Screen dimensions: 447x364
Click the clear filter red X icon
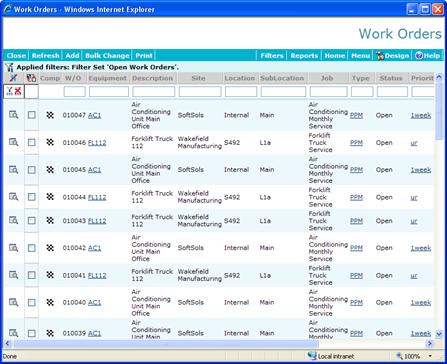coord(18,91)
